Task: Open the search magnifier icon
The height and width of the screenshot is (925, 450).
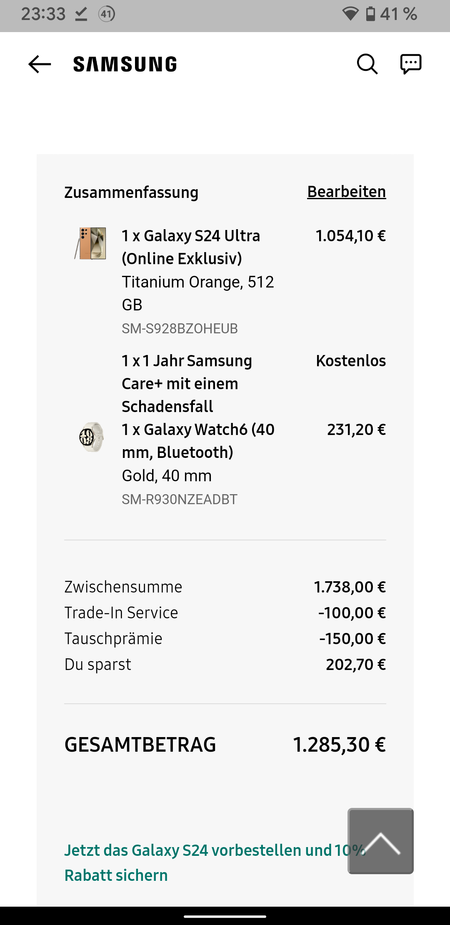Action: click(x=367, y=64)
